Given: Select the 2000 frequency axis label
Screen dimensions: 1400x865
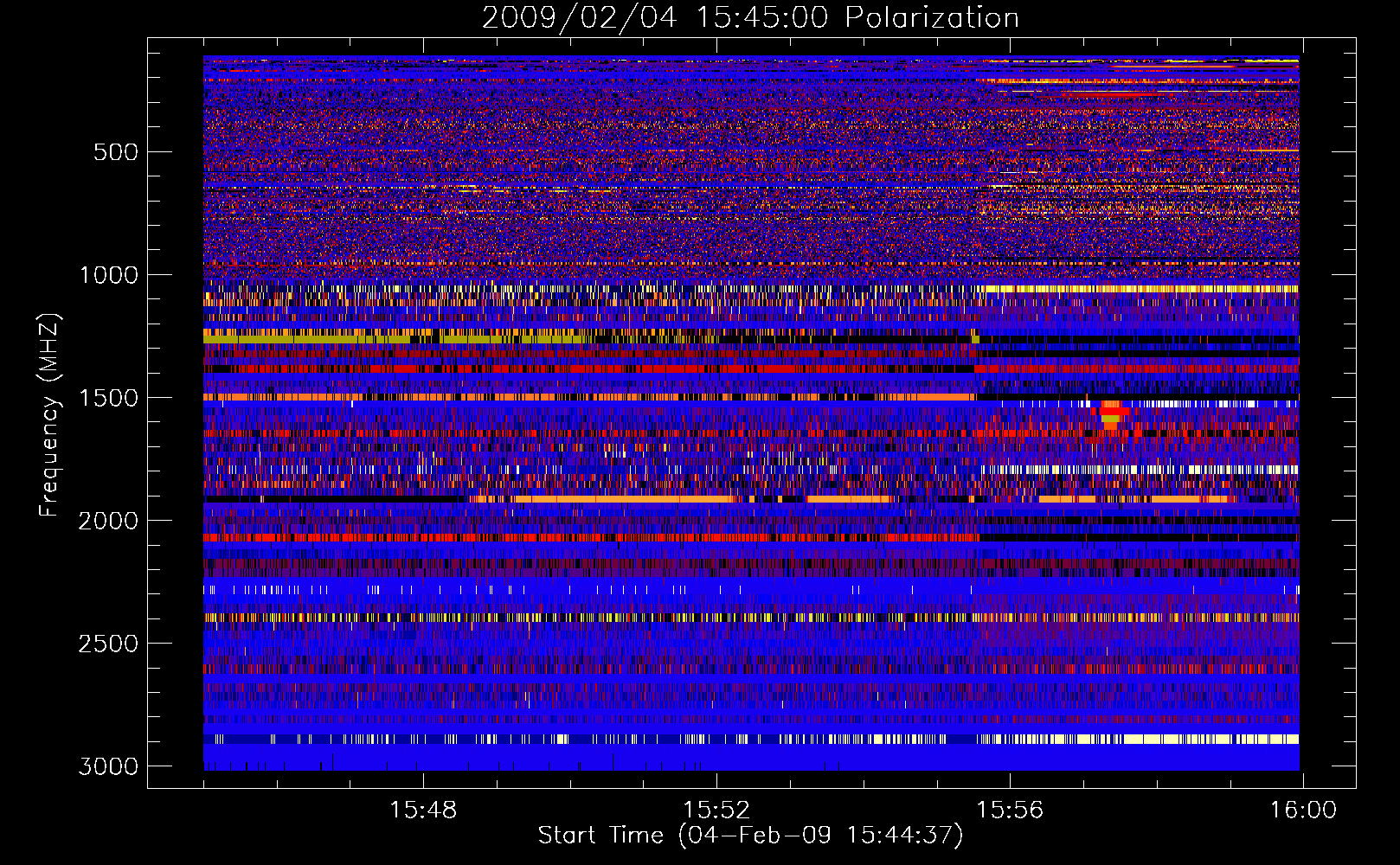Looking at the screenshot, I should pos(108,521).
